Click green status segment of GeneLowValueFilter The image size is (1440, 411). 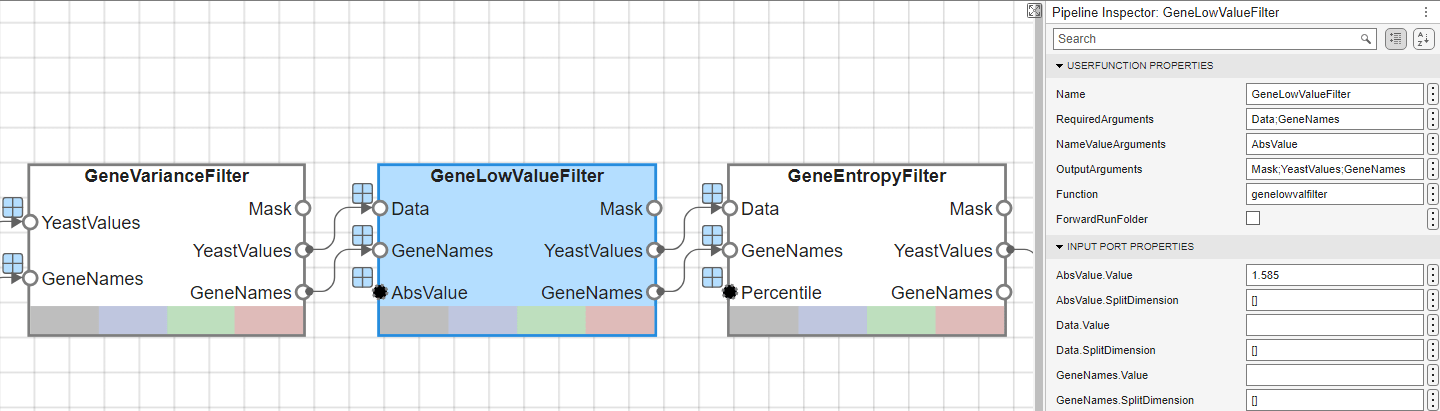pyautogui.click(x=551, y=320)
